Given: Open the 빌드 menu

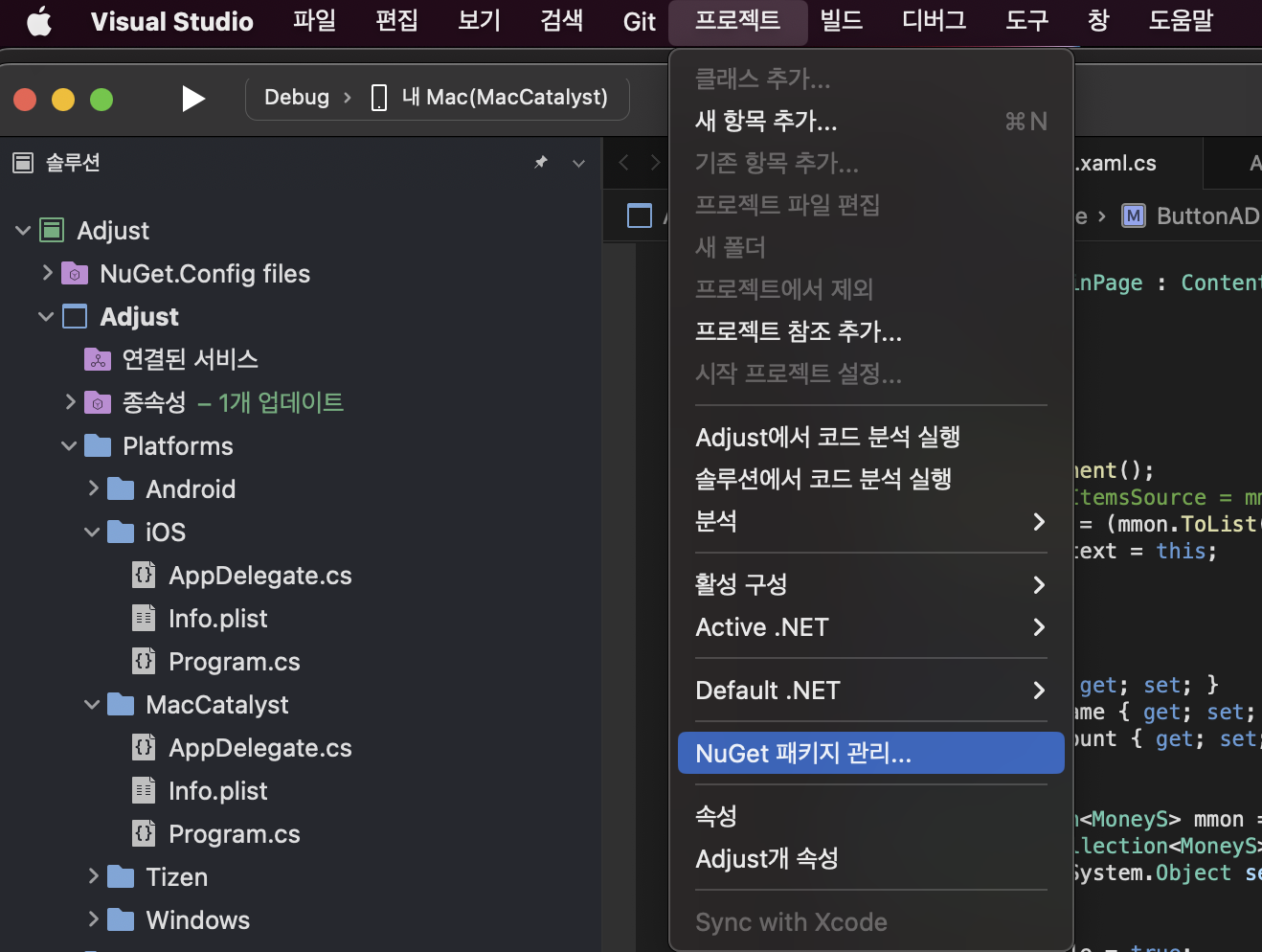Looking at the screenshot, I should point(841,21).
